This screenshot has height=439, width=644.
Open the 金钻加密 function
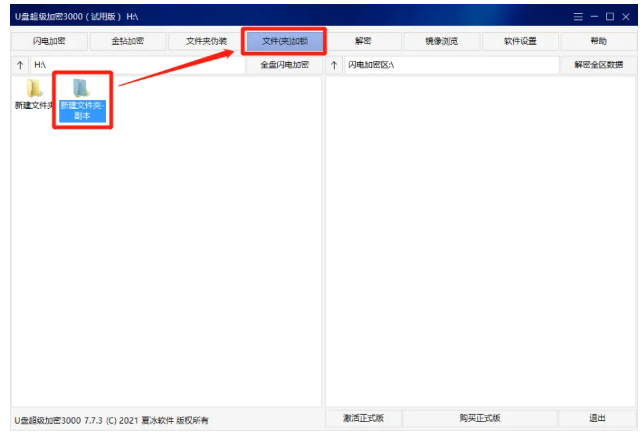(128, 41)
